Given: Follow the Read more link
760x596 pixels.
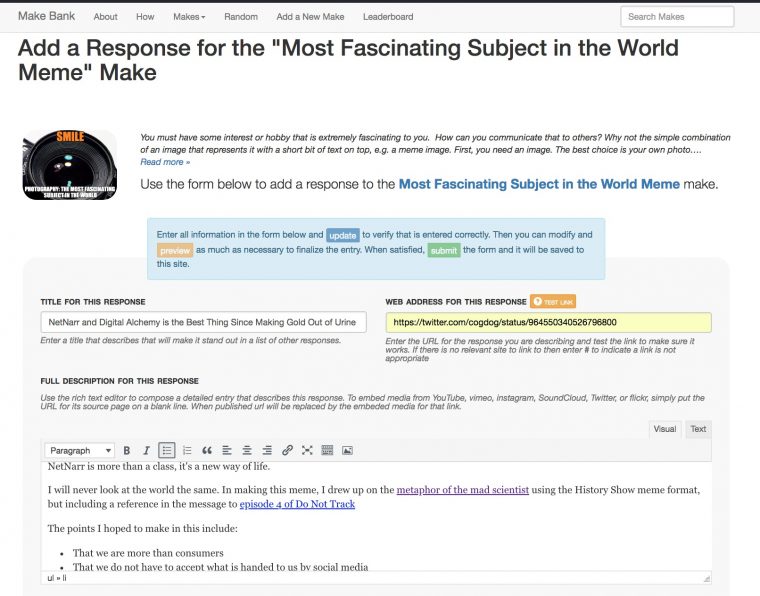Looking at the screenshot, I should coord(165,162).
